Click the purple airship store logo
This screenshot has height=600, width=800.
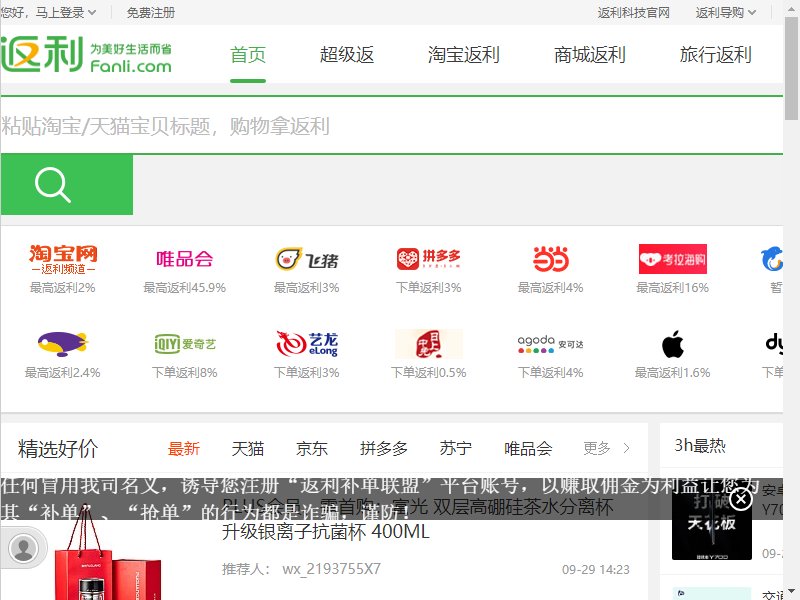63,344
